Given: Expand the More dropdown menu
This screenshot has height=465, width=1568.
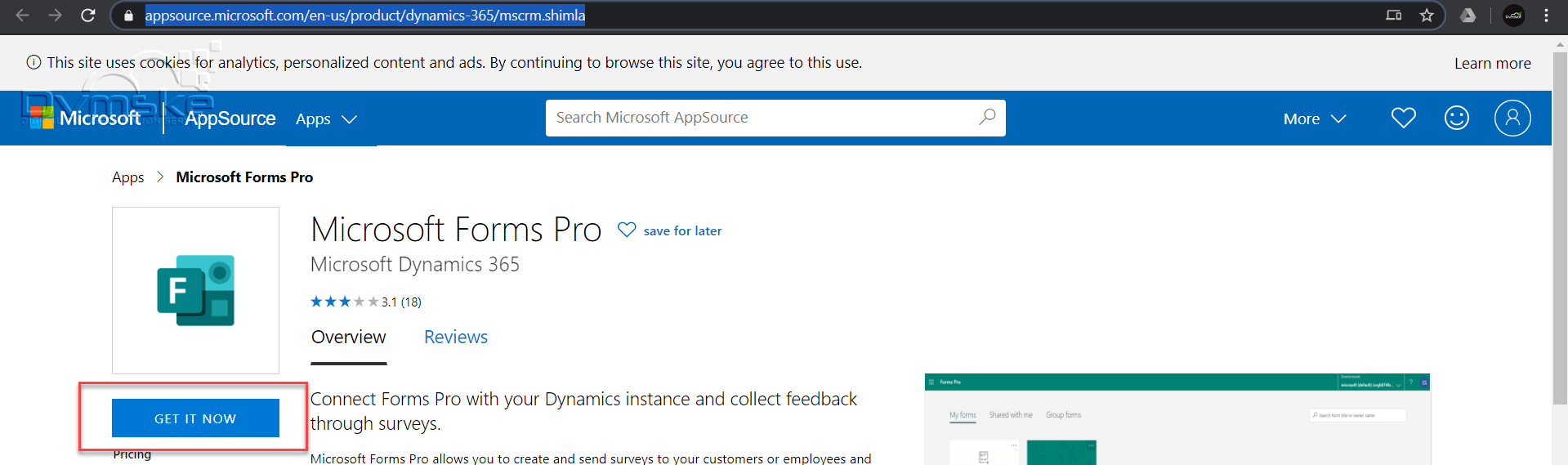Looking at the screenshot, I should [x=1314, y=119].
